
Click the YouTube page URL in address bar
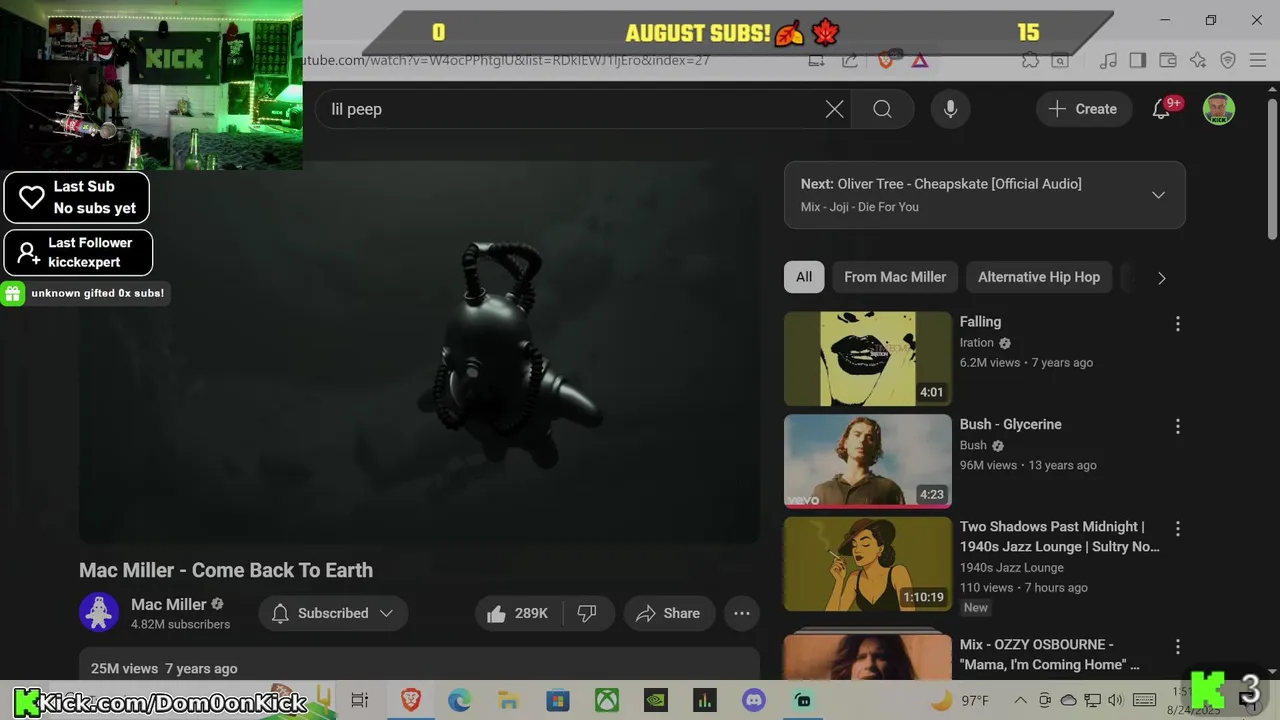click(506, 60)
